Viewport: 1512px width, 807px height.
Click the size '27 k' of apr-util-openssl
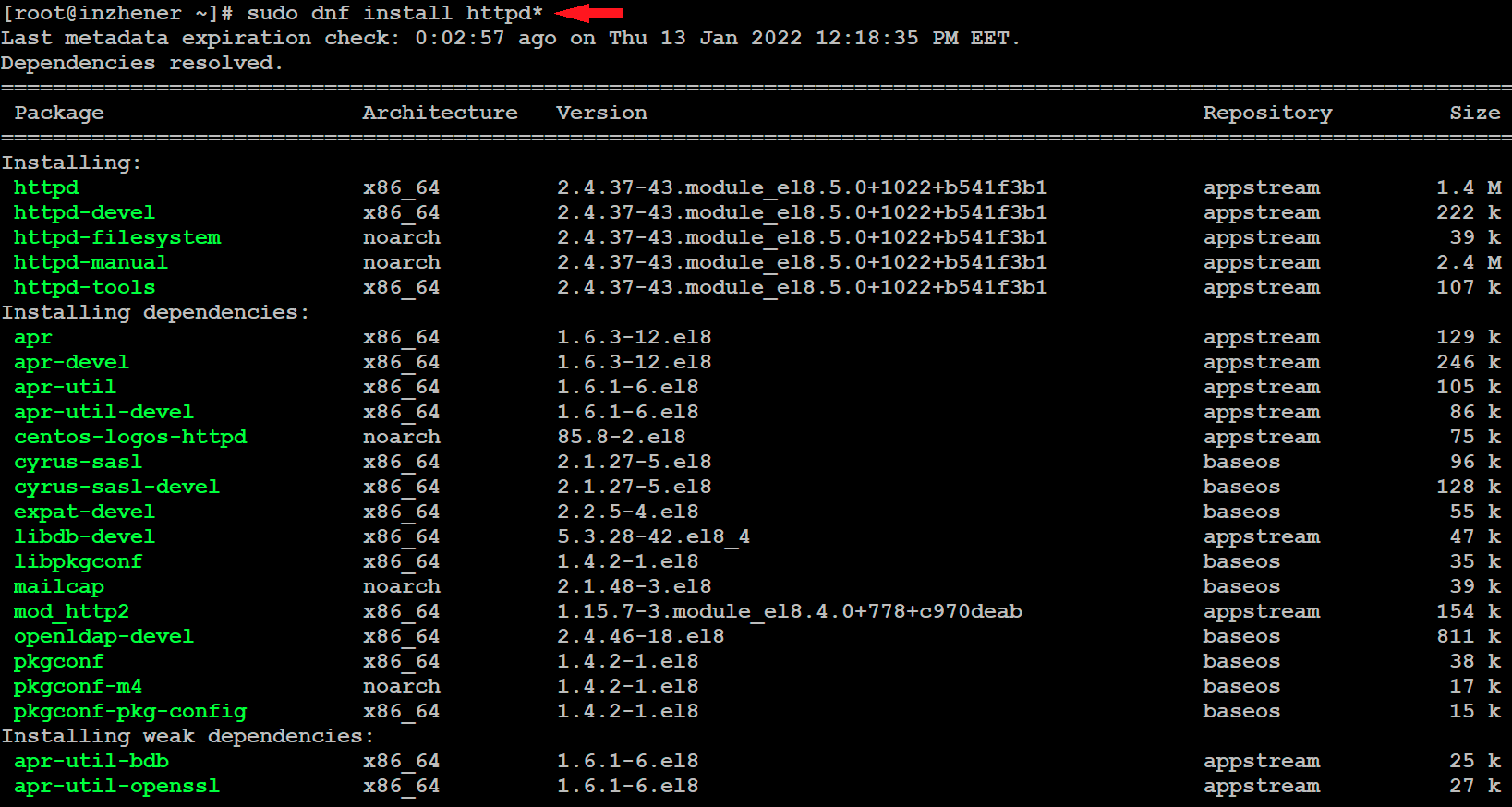coord(1475,786)
